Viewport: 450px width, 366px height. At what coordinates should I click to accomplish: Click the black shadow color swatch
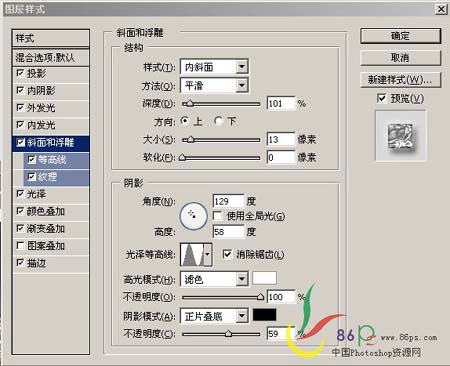click(x=264, y=315)
